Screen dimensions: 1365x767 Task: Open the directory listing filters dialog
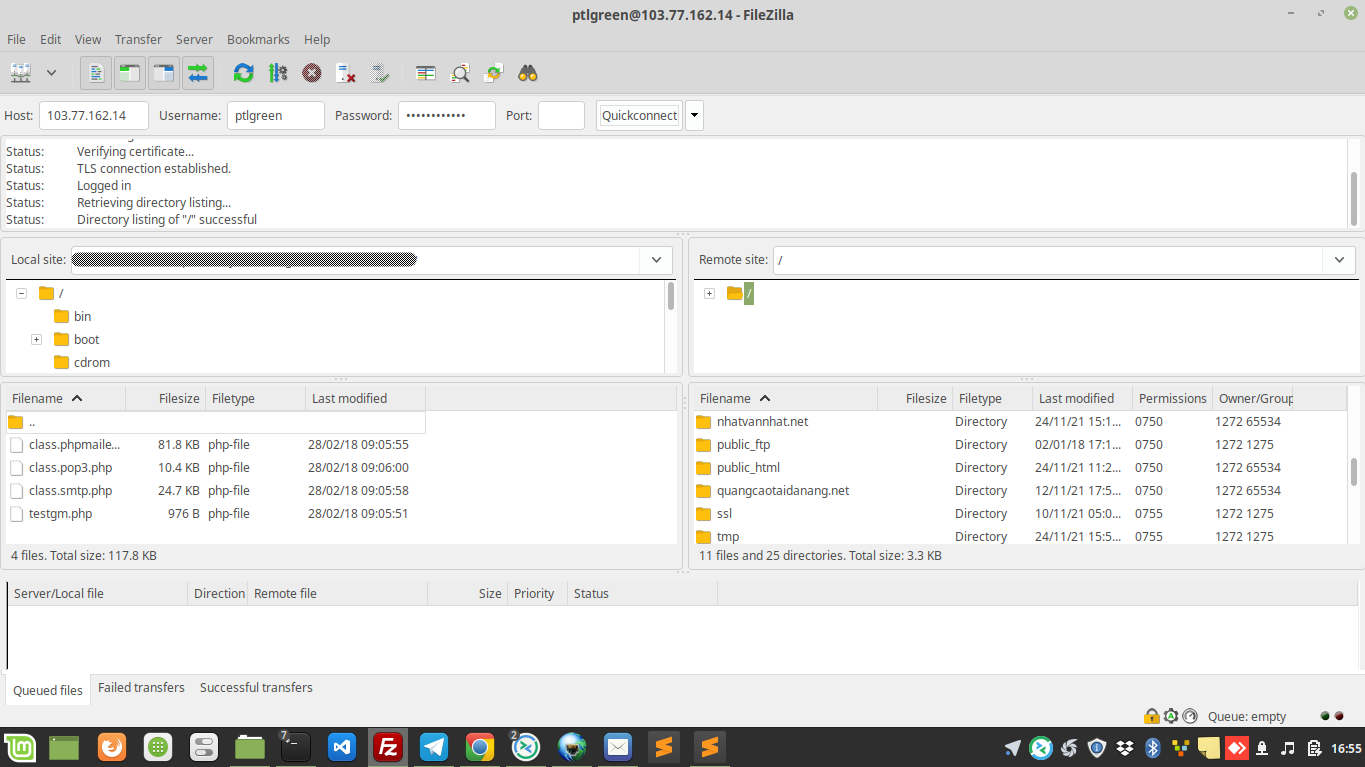coord(426,73)
